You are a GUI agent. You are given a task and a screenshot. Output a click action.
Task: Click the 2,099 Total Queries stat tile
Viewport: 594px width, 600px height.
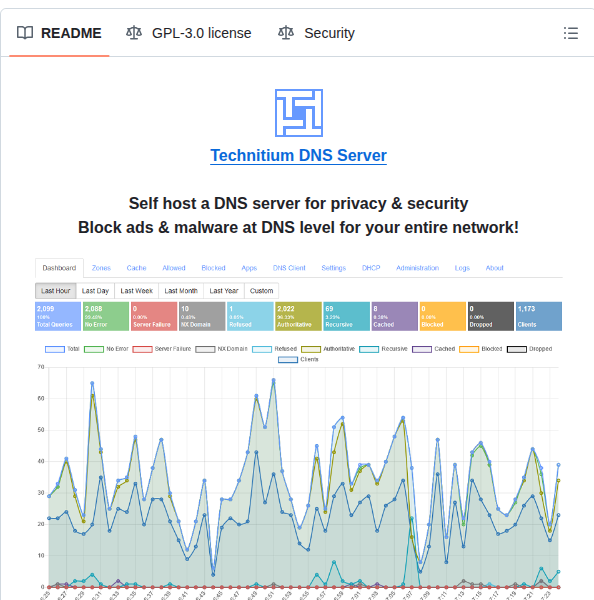pyautogui.click(x=58, y=316)
